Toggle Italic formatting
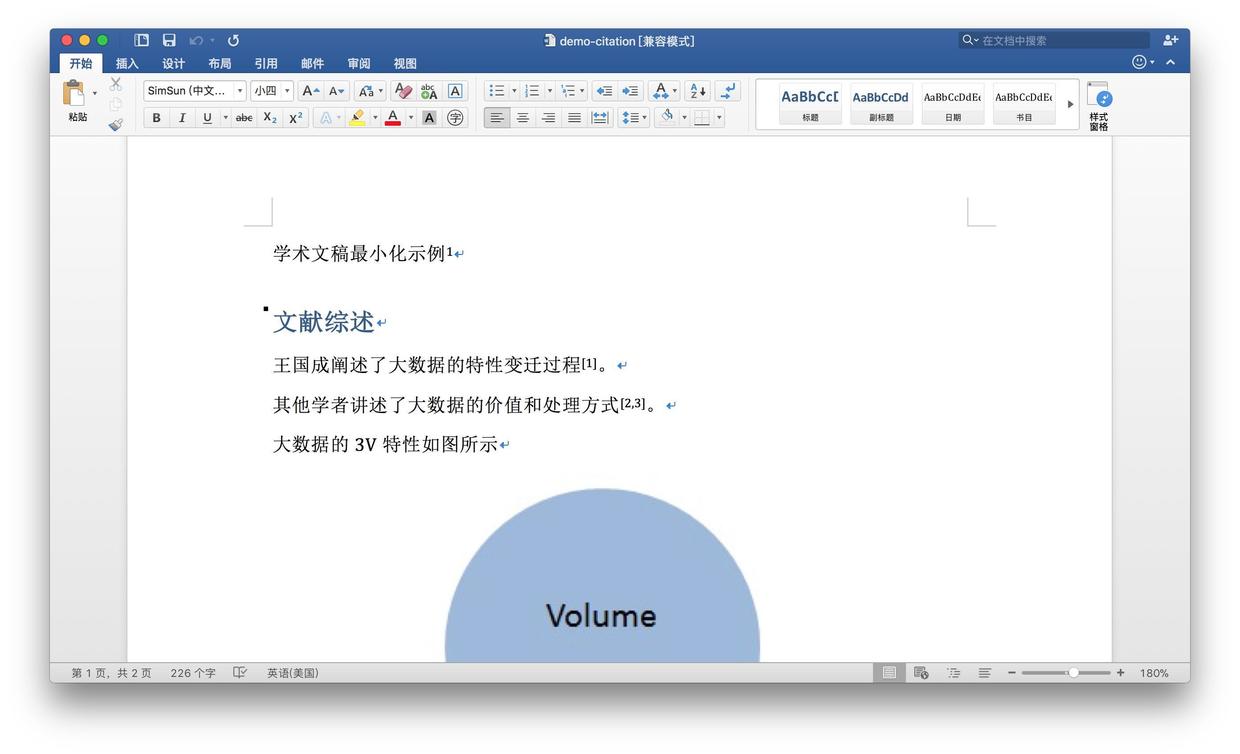 [182, 117]
